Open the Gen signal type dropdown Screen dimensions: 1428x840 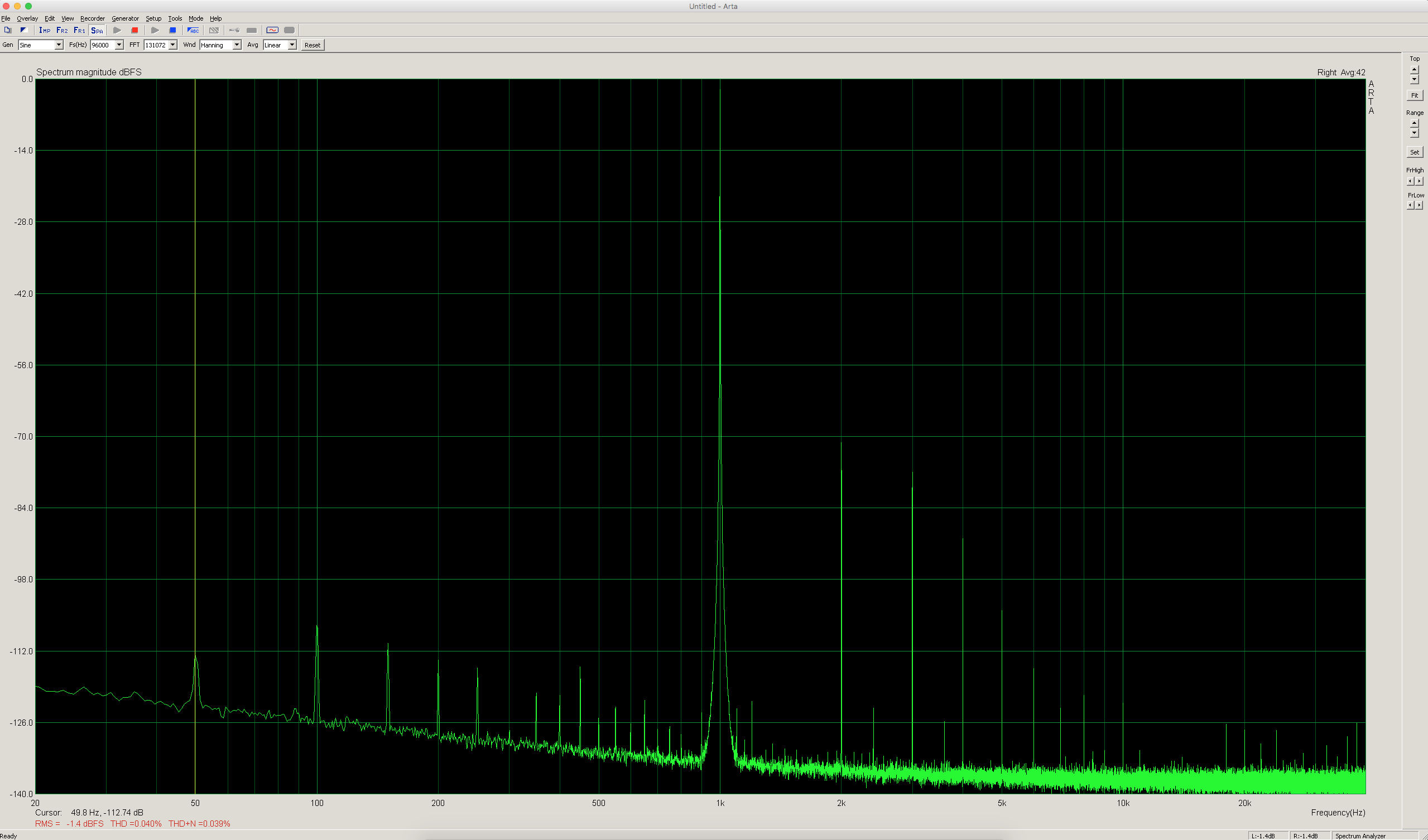point(59,45)
